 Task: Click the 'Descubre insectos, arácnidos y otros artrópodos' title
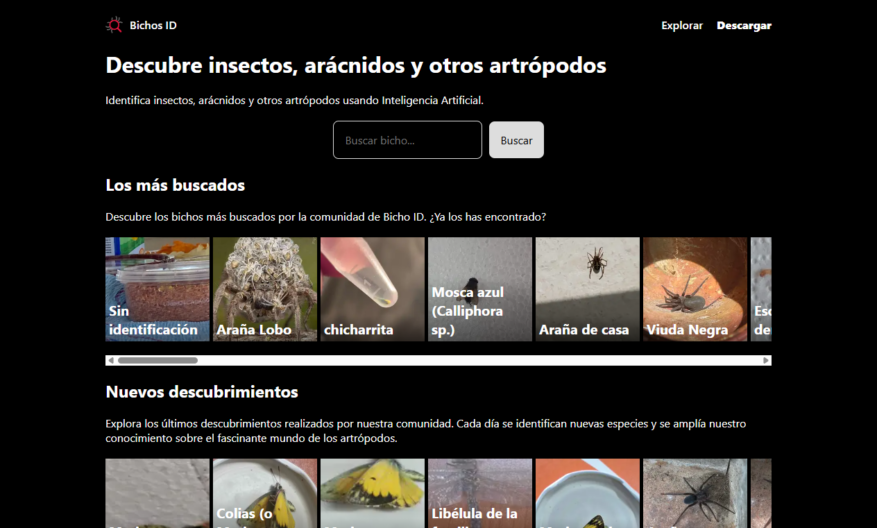click(x=356, y=65)
